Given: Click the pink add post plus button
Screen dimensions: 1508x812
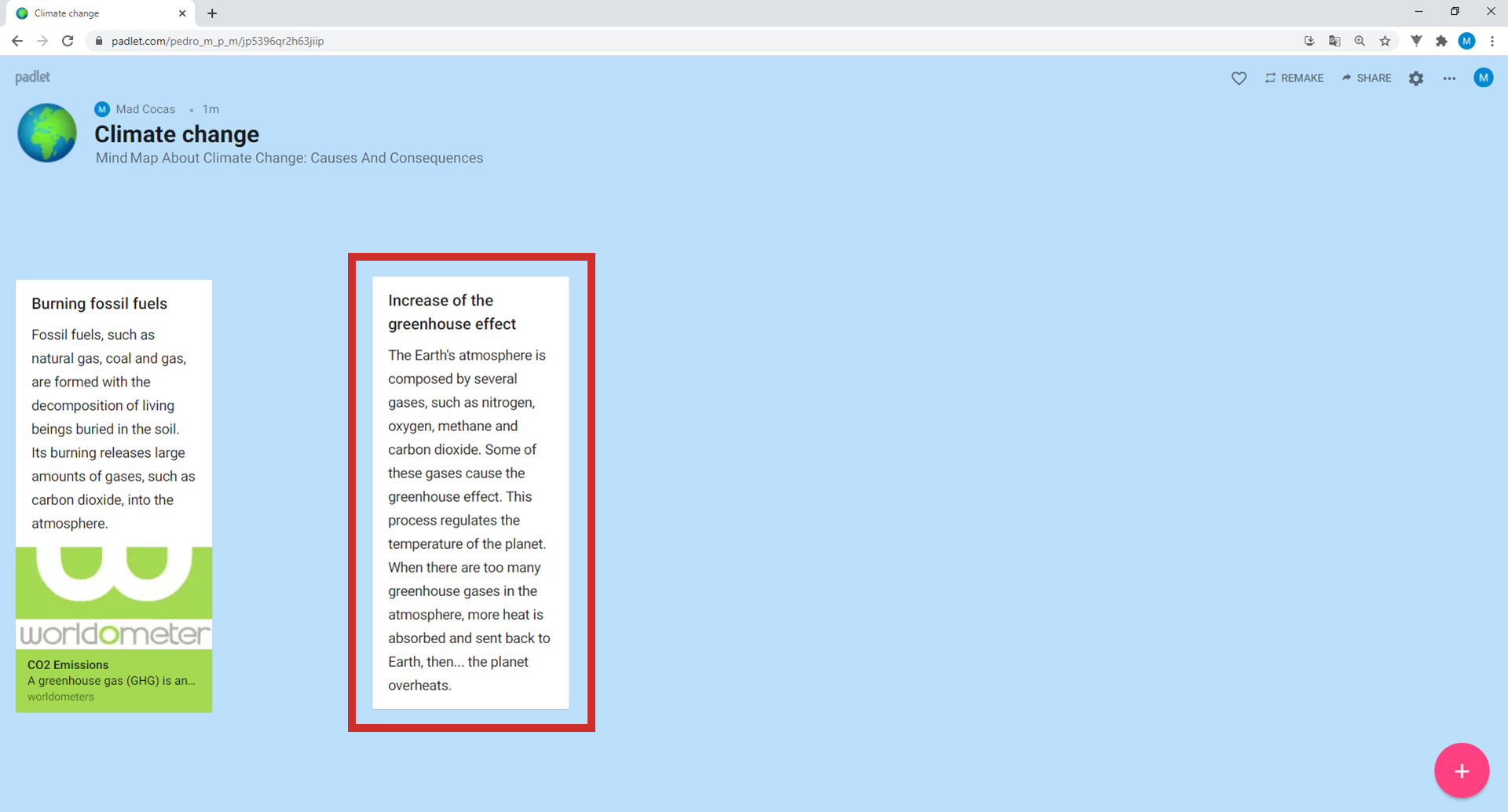Looking at the screenshot, I should pos(1462,770).
